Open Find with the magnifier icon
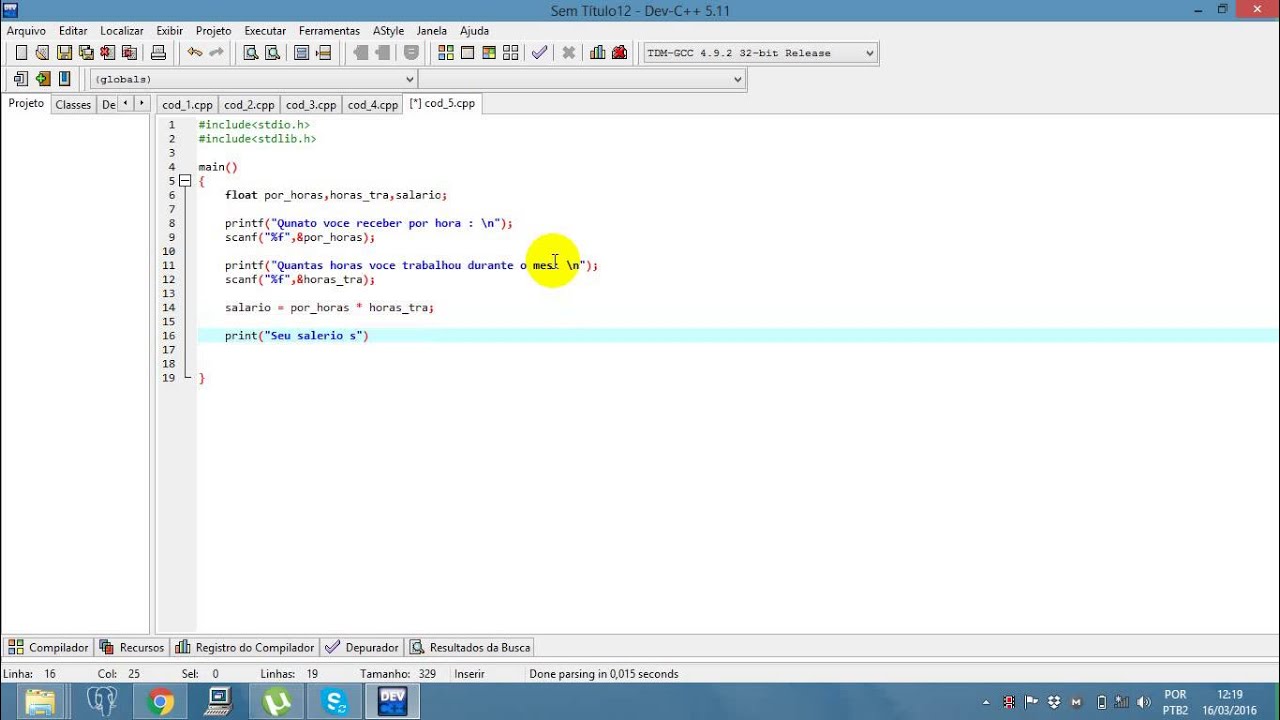Screen dimensions: 1280x720 [x=251, y=53]
